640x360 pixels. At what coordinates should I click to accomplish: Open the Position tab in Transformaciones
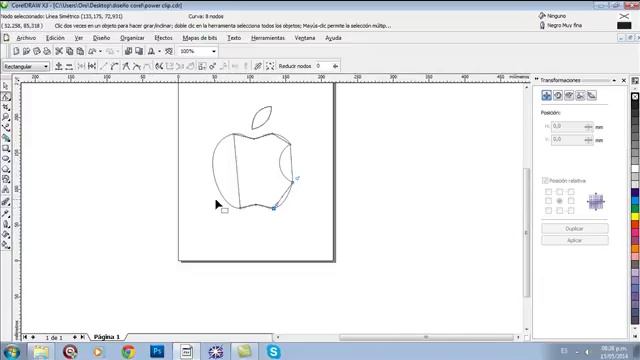coord(547,96)
